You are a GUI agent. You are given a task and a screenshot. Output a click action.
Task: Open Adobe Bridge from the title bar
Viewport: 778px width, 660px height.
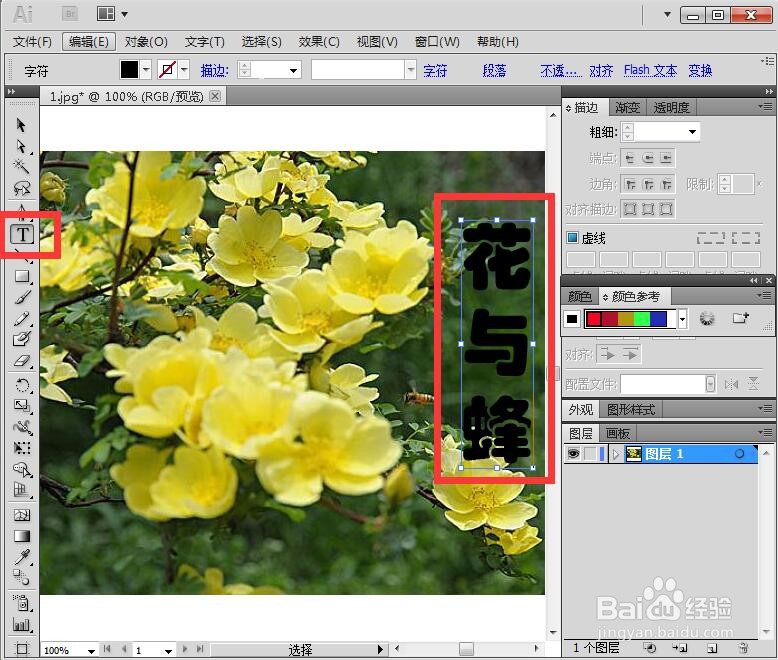click(70, 14)
